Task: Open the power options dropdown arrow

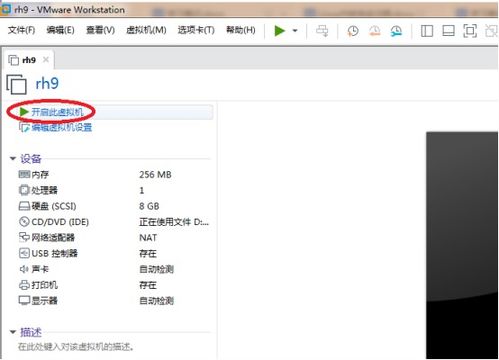Action: click(x=295, y=31)
